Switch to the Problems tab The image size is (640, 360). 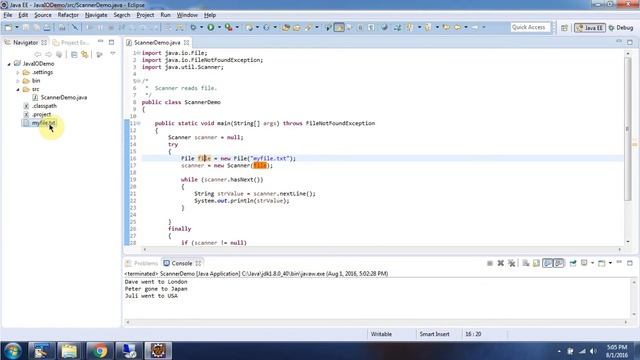pos(142,263)
